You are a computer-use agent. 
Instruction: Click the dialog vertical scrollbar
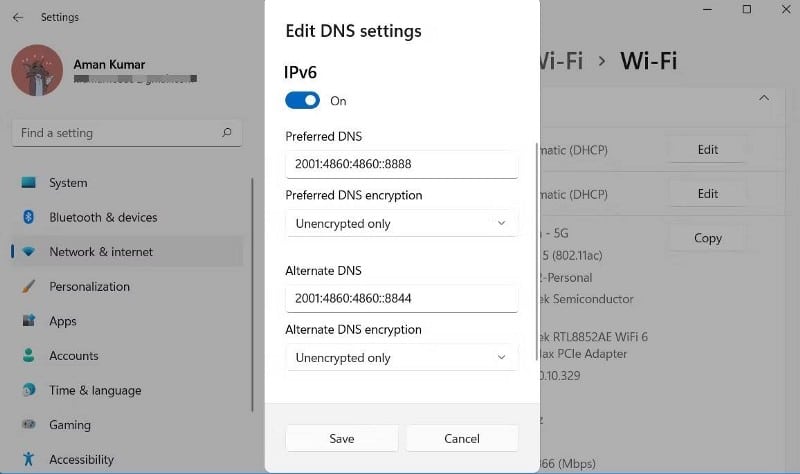(x=536, y=252)
